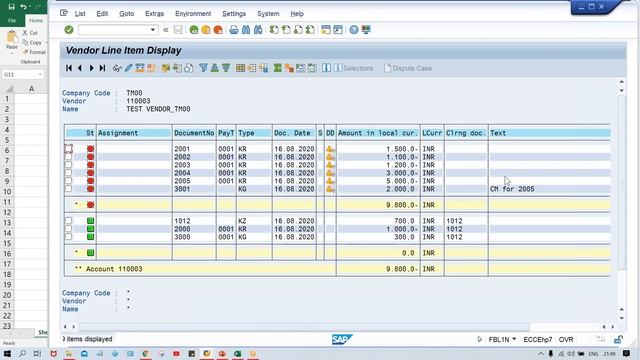Image resolution: width=640 pixels, height=360 pixels.
Task: Click the green Back icon
Action: tap(194, 29)
